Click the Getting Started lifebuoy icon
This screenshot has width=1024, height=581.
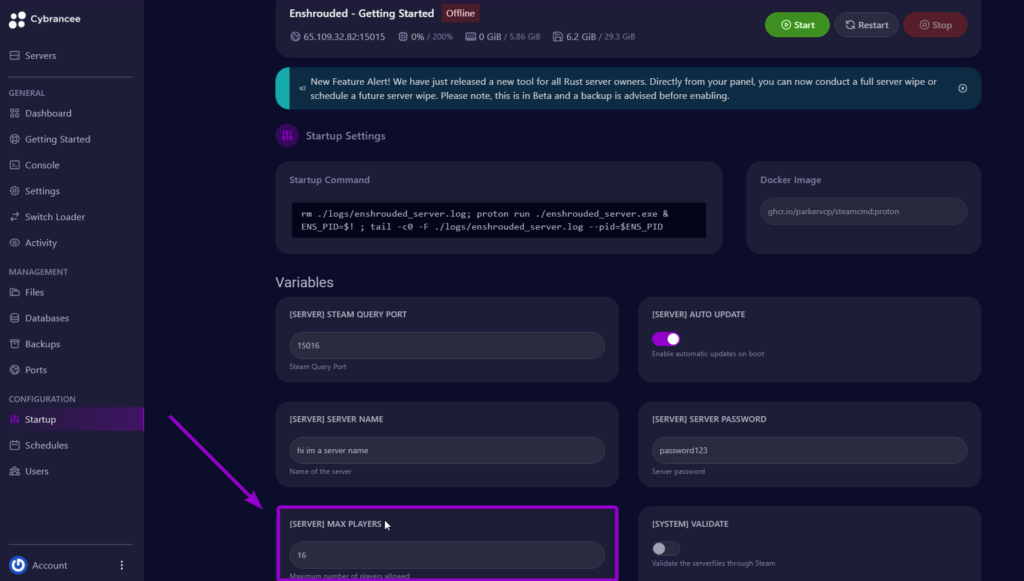[14, 139]
